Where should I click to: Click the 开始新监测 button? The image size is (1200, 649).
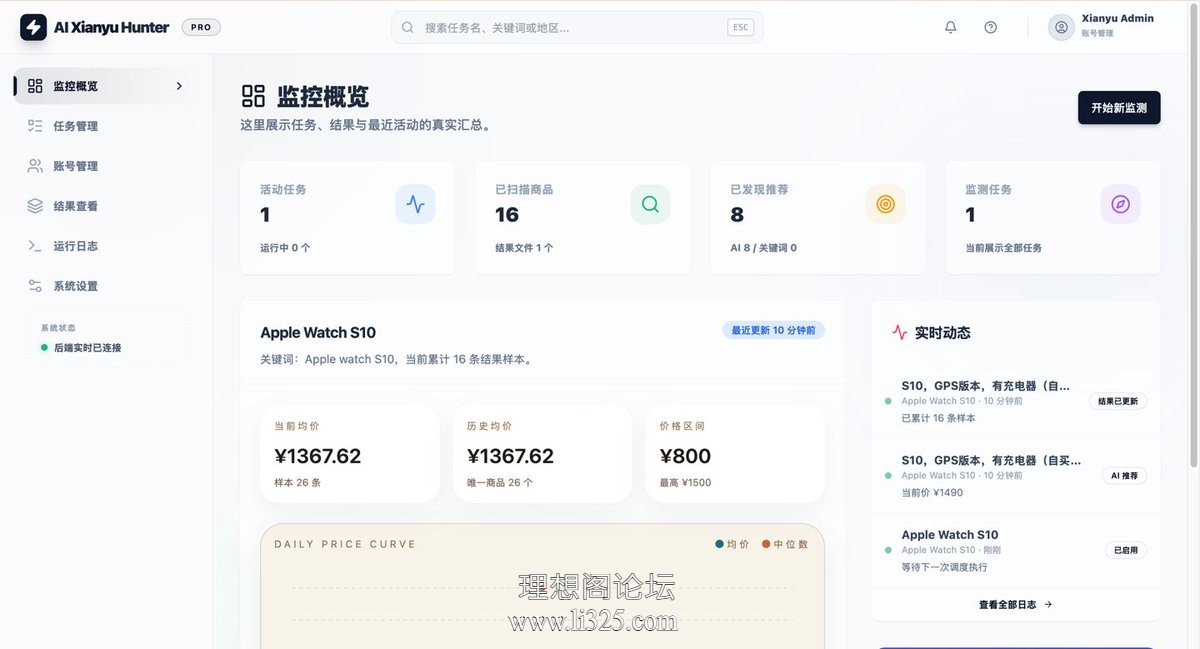(x=1119, y=107)
